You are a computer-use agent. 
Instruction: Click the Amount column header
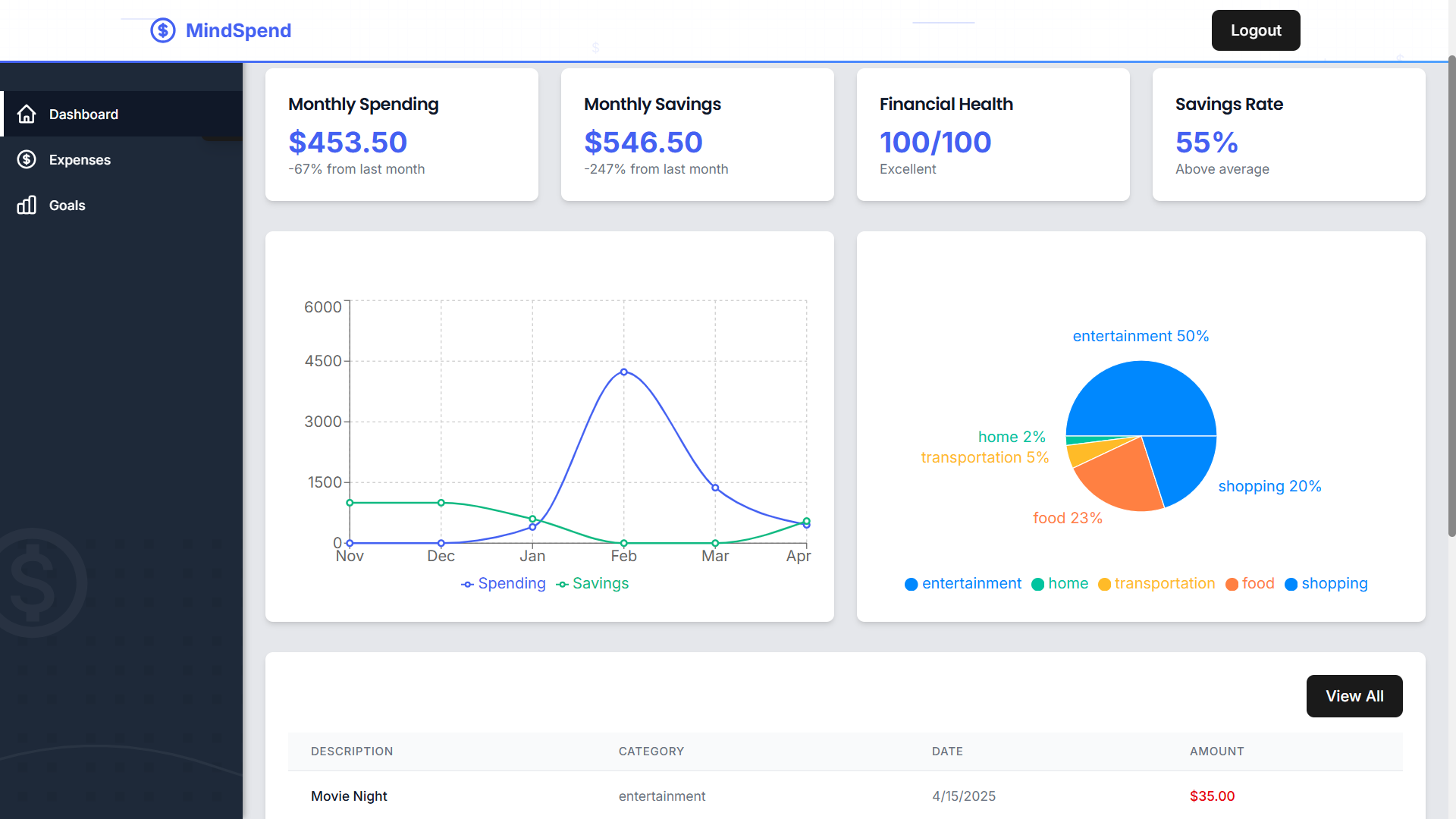tap(1216, 751)
